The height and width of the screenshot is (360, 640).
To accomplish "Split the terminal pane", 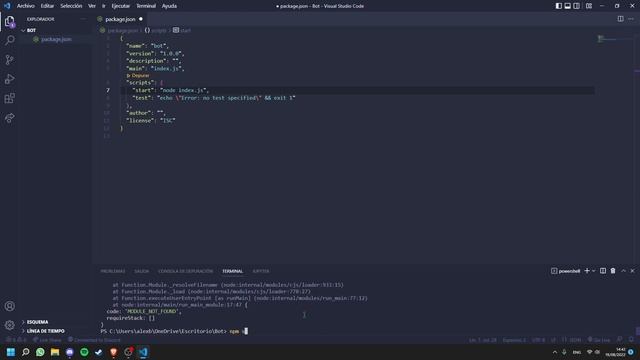I will (x=603, y=271).
